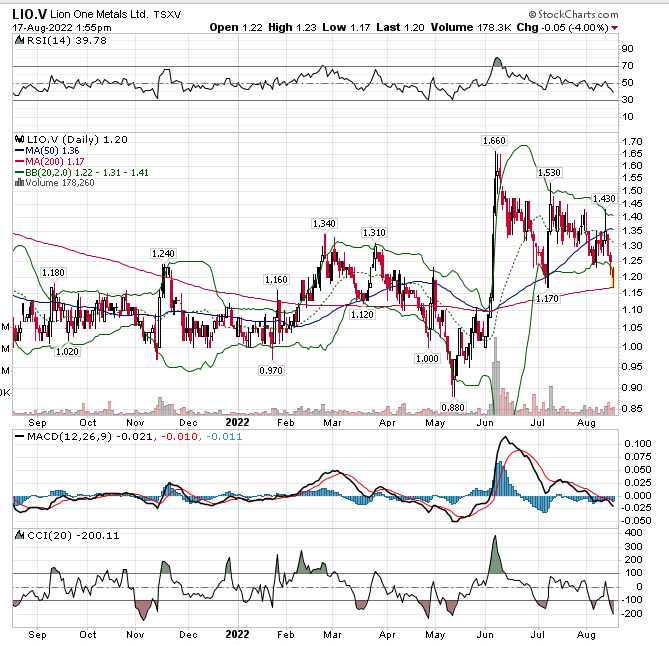Click the High 1.23 quote value
Screen dimensions: 669x646
292,28
